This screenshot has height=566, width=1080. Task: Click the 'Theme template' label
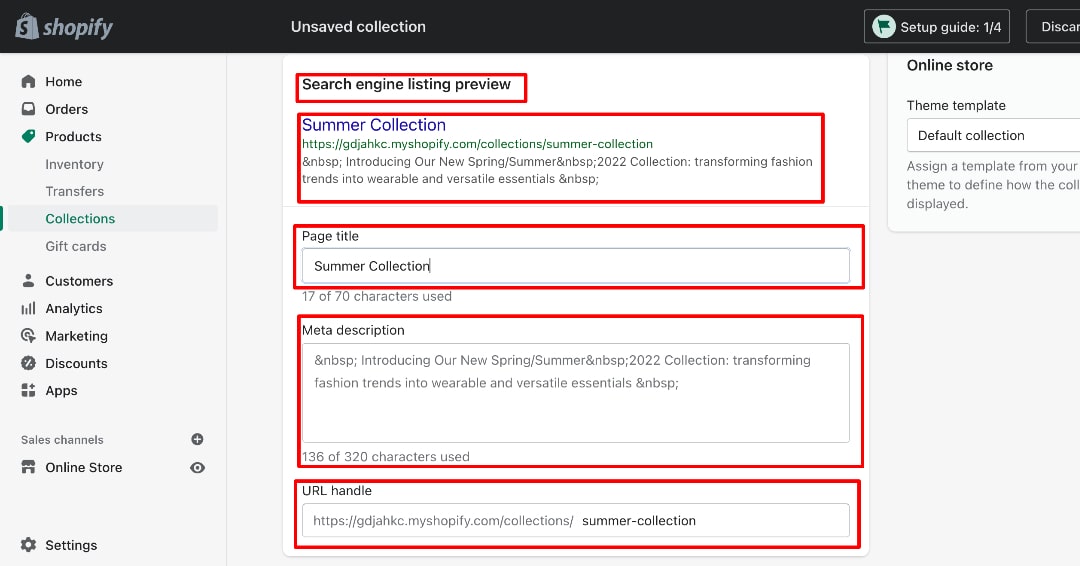point(956,105)
